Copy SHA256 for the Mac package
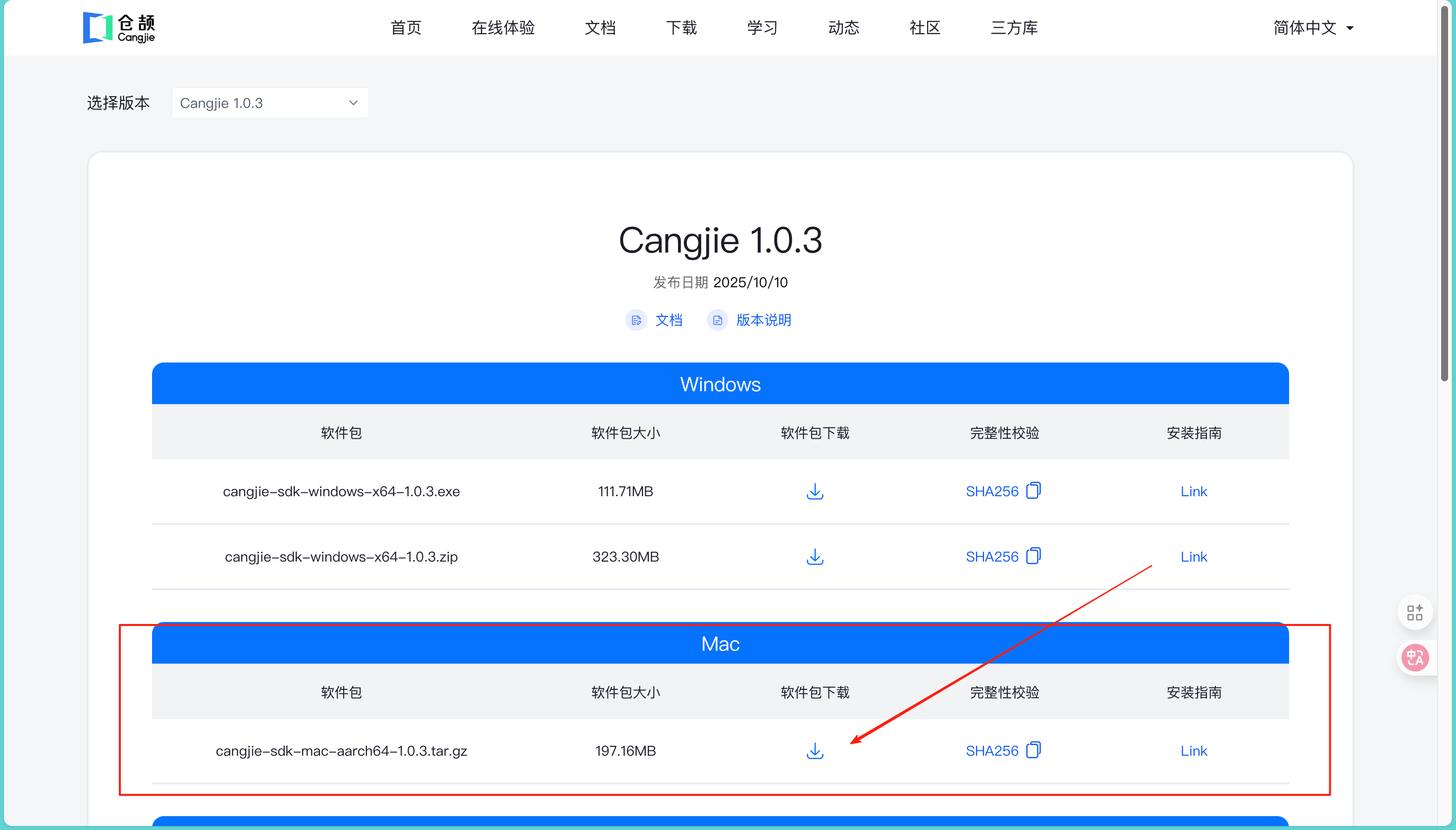Screen dimensions: 1456x830 point(1033,750)
